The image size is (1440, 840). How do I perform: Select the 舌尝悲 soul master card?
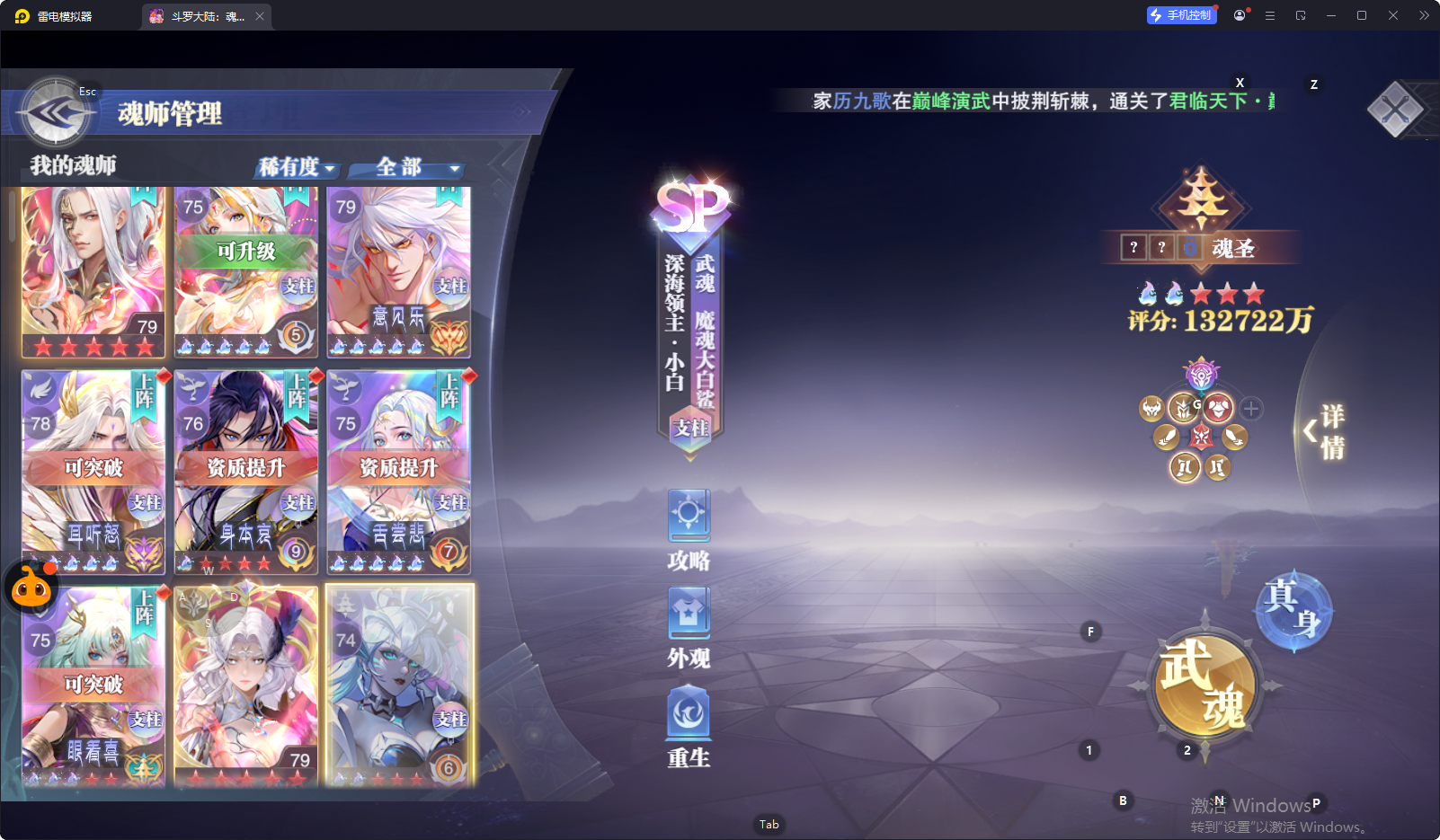point(399,472)
